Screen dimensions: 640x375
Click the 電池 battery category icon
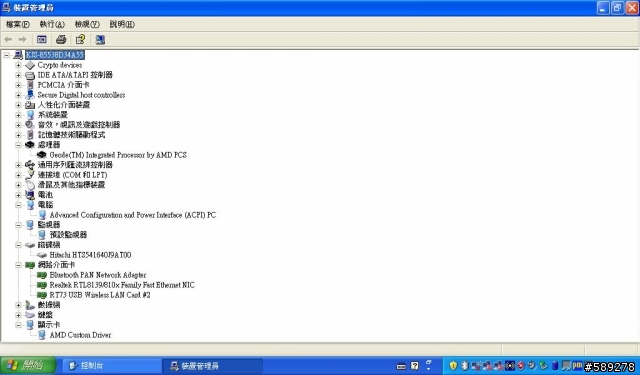pyautogui.click(x=30, y=195)
